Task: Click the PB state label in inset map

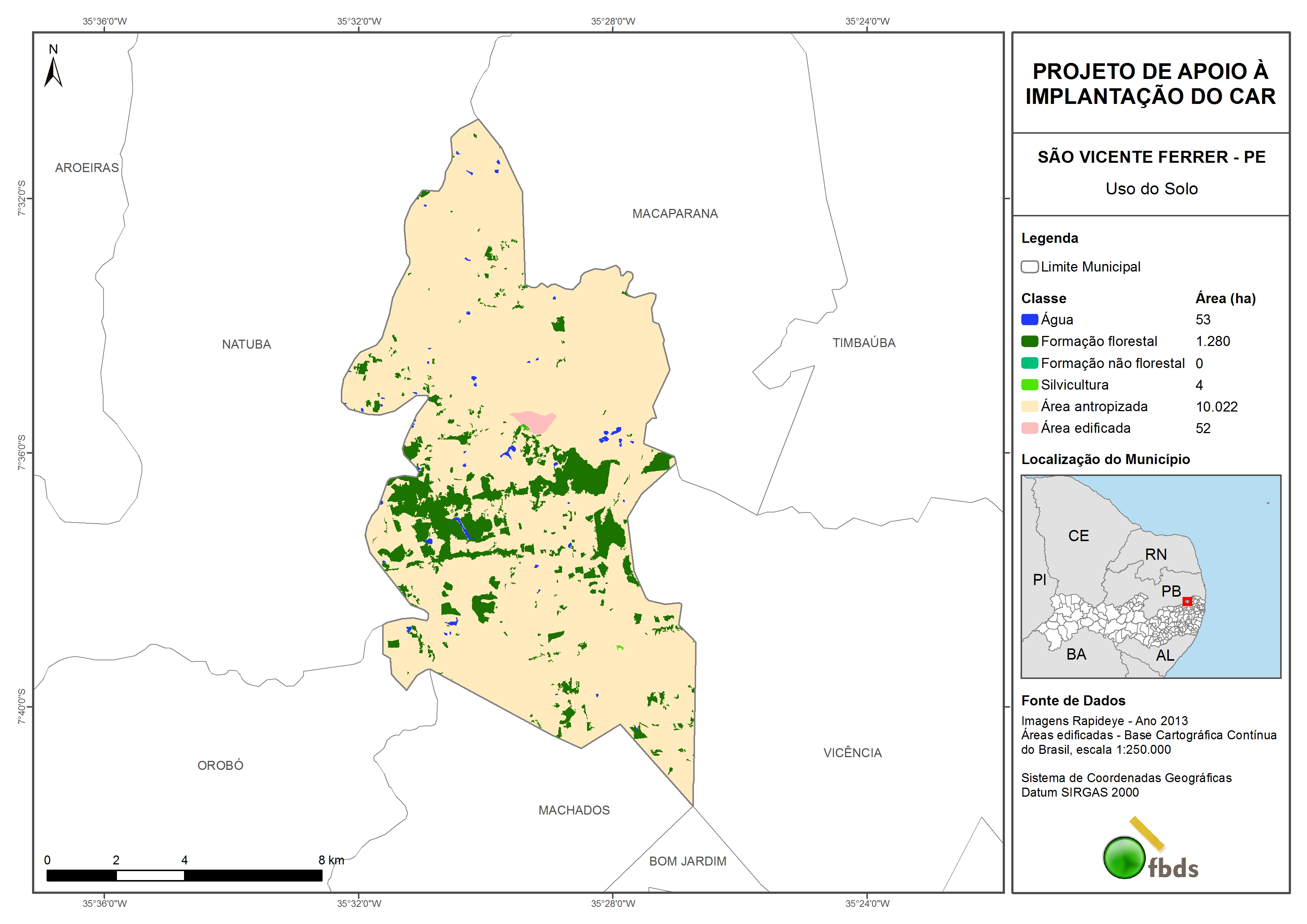Action: (1171, 591)
